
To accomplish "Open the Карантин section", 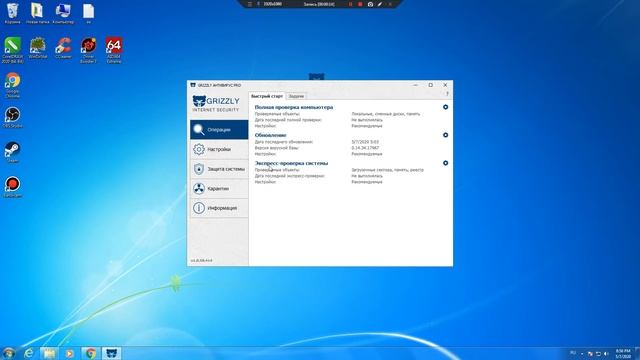I will (219, 189).
